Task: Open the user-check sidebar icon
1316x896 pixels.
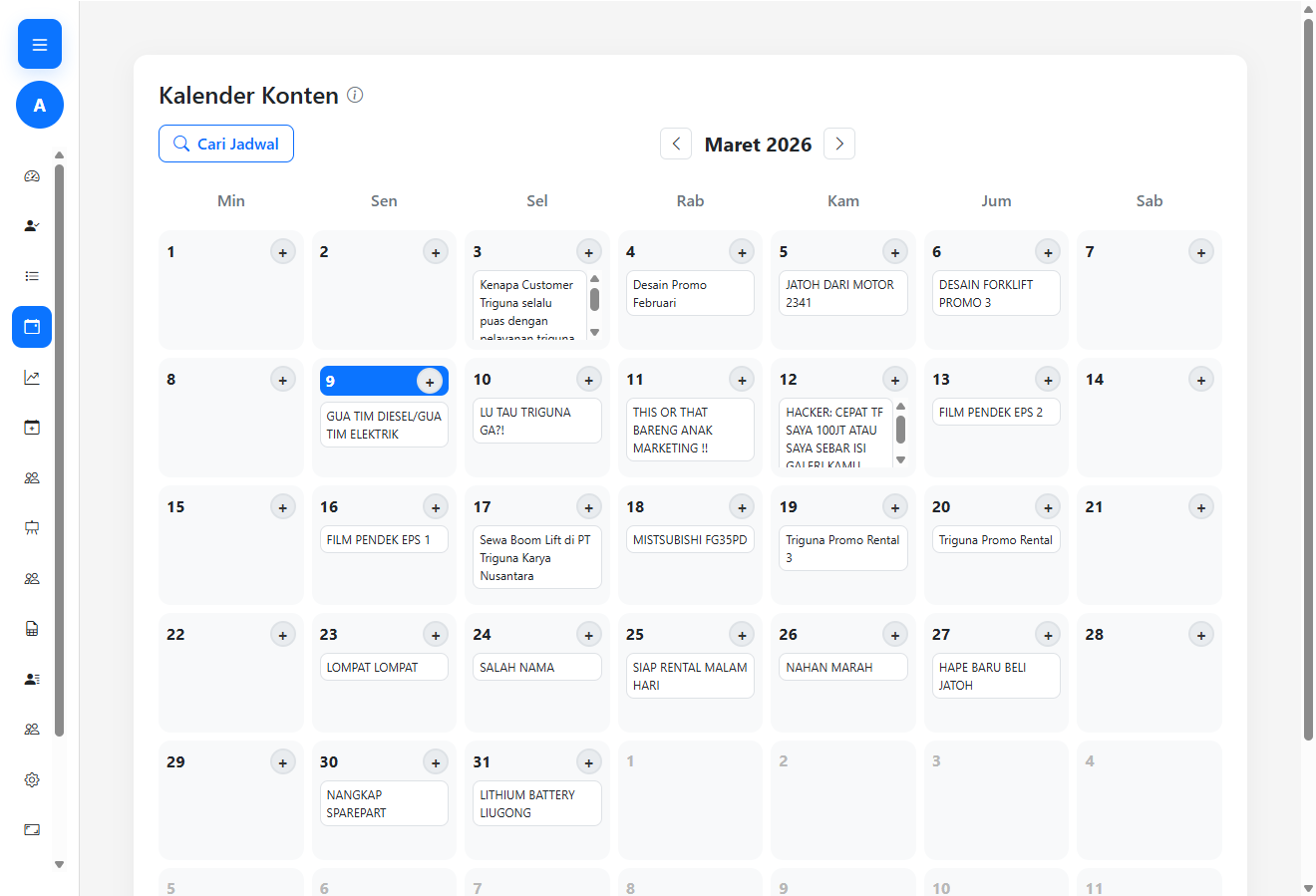Action: point(32,226)
